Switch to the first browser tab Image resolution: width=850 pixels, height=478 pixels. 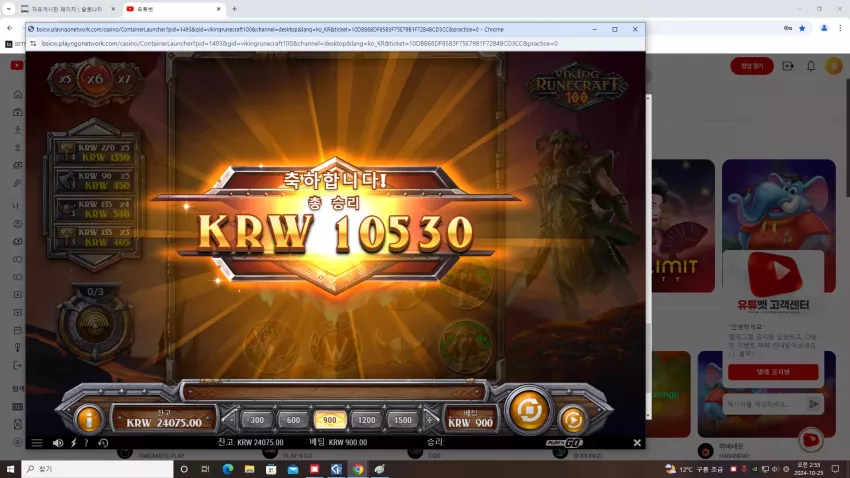pos(68,9)
